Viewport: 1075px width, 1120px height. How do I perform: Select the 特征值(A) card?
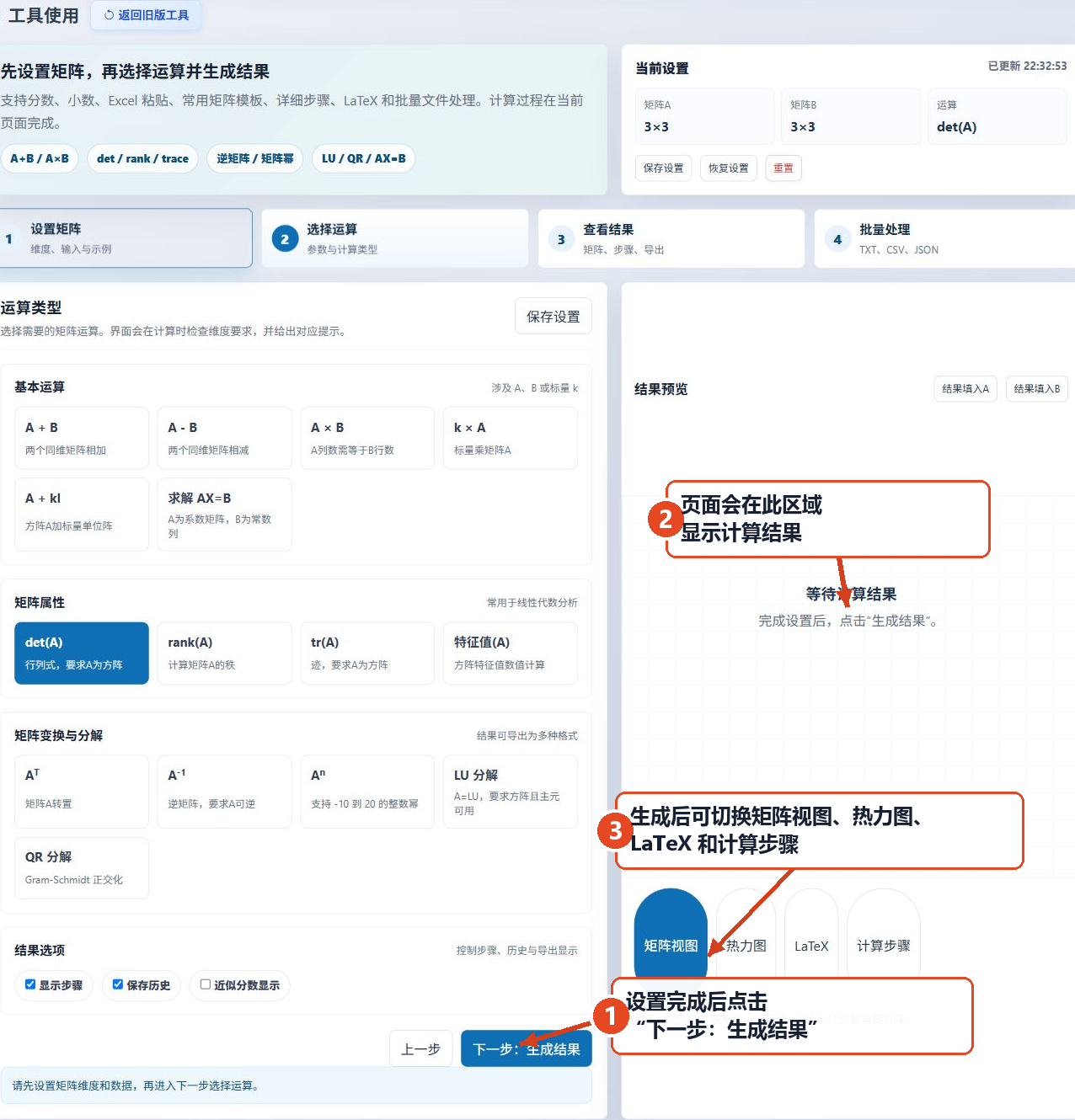511,653
